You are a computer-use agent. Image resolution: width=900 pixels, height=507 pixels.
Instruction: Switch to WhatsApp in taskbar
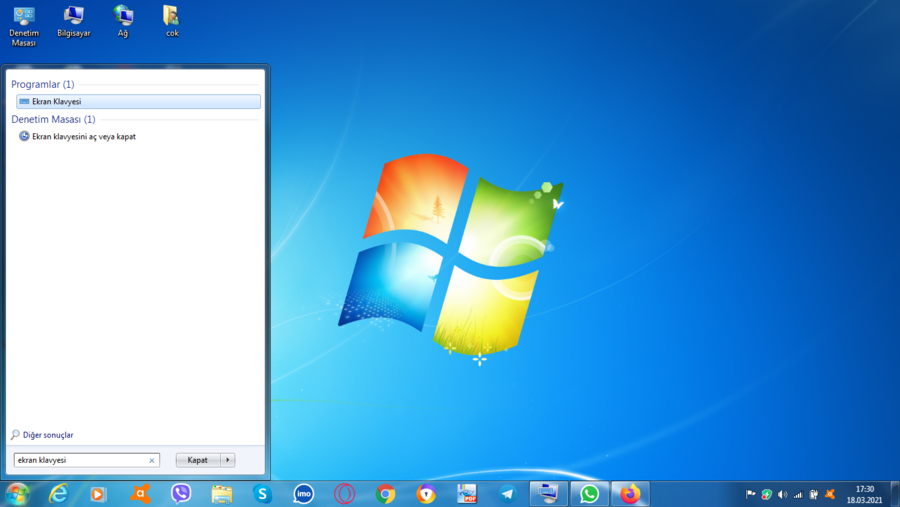[x=589, y=494]
